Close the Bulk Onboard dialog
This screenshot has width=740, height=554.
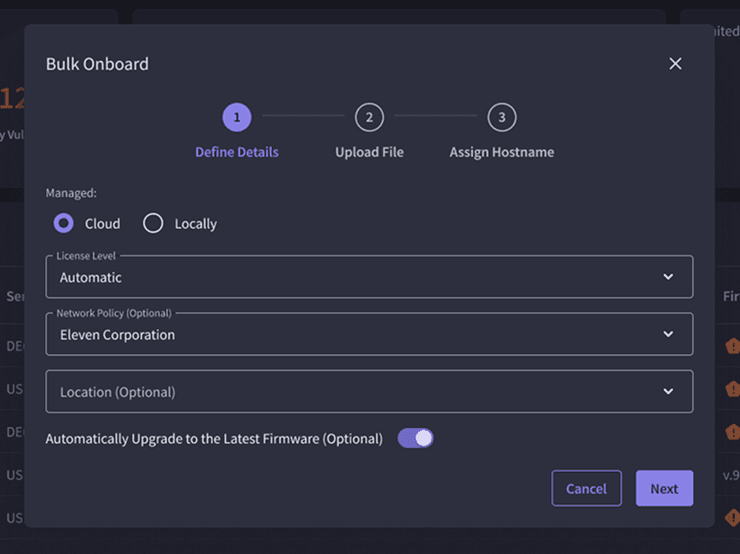pos(675,64)
